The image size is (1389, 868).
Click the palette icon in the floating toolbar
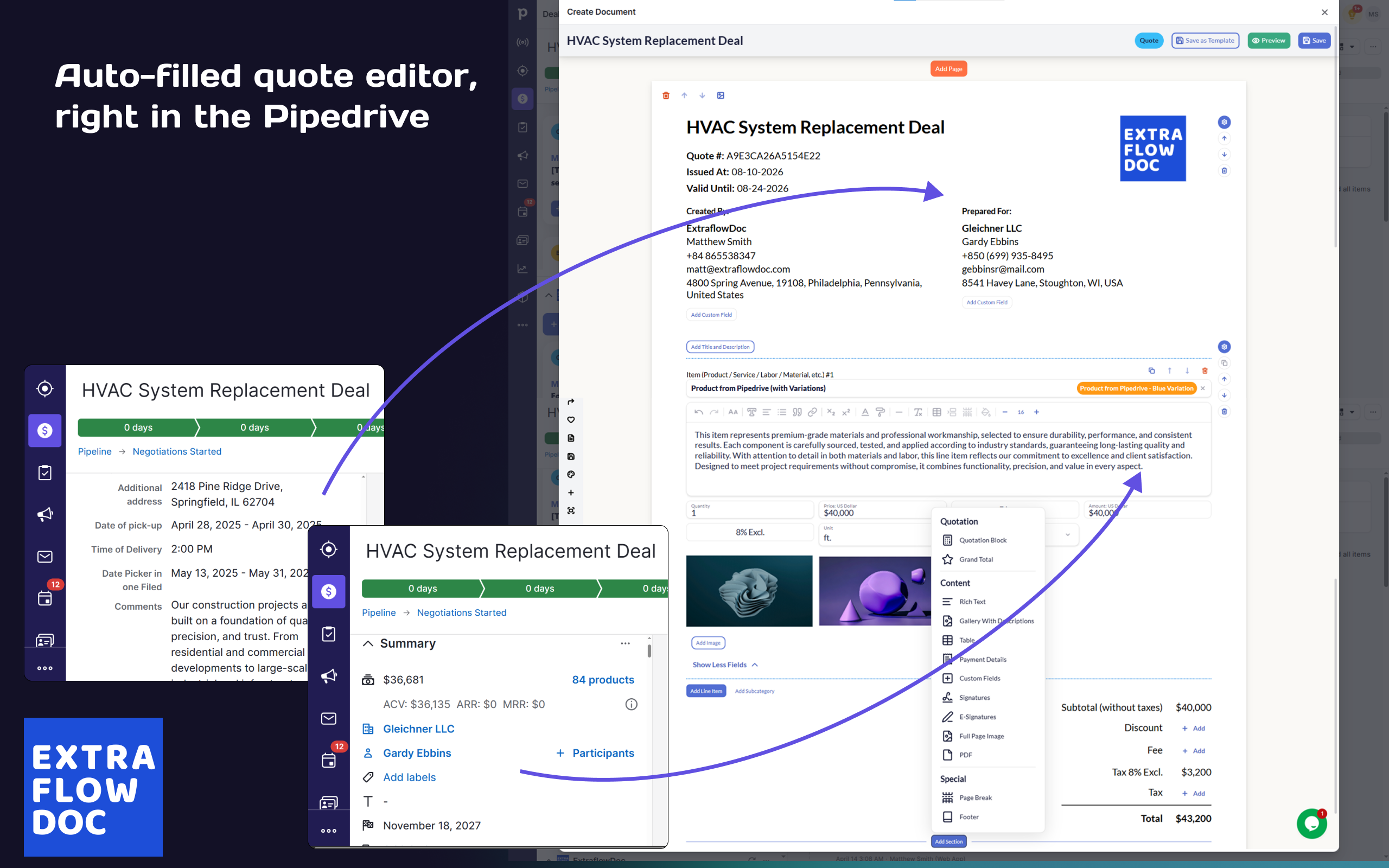pos(571,474)
